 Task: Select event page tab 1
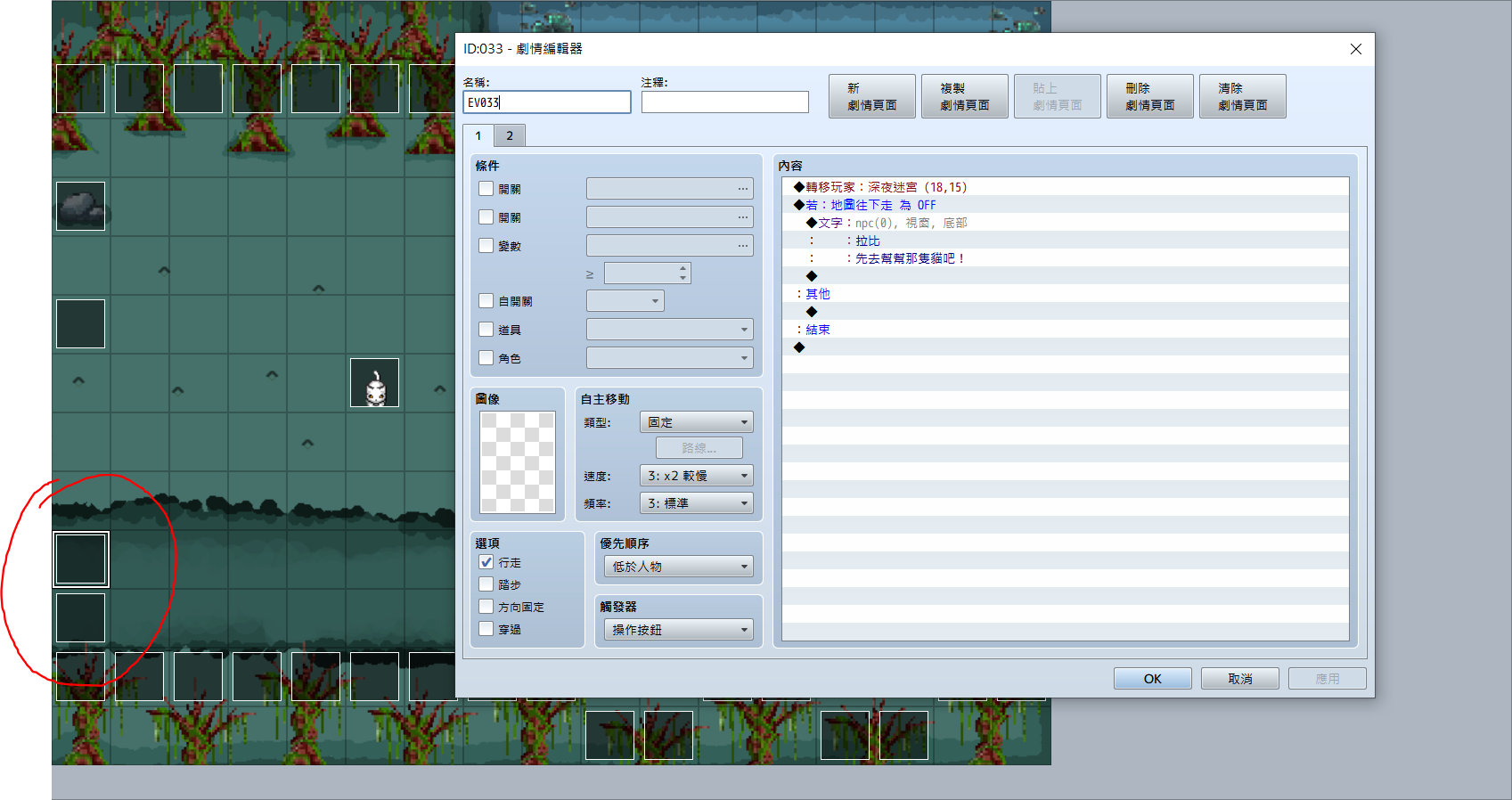click(x=478, y=135)
